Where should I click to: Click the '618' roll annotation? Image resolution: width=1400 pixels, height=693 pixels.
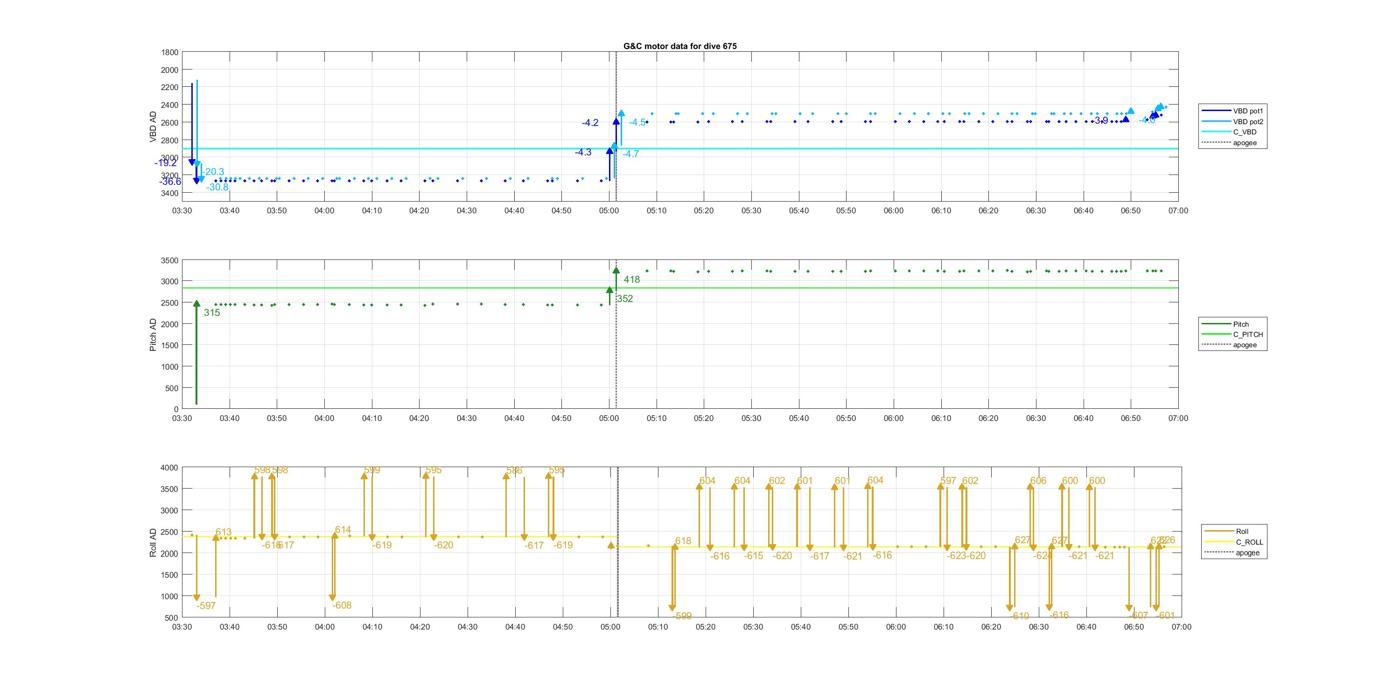click(x=683, y=541)
